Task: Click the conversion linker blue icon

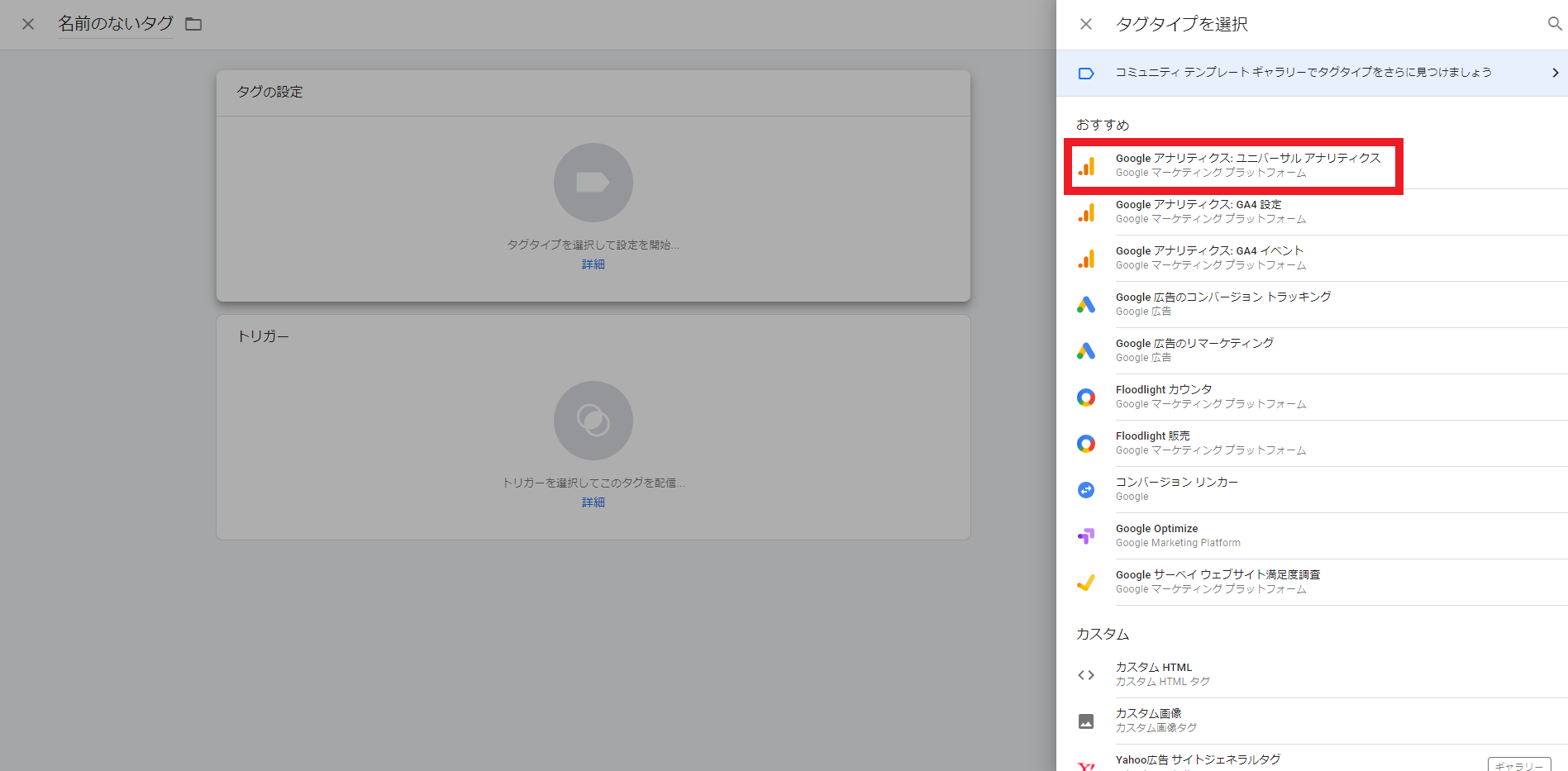Action: tap(1086, 490)
